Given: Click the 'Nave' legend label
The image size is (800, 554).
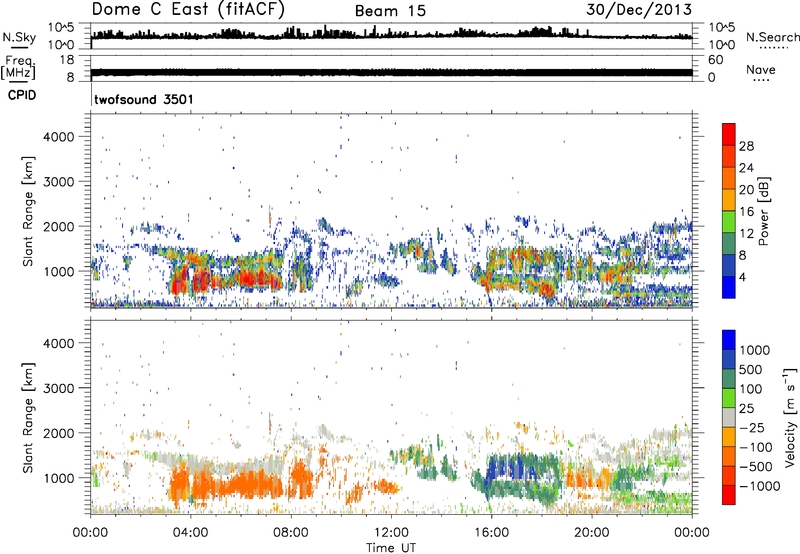Looking at the screenshot, I should (x=761, y=70).
